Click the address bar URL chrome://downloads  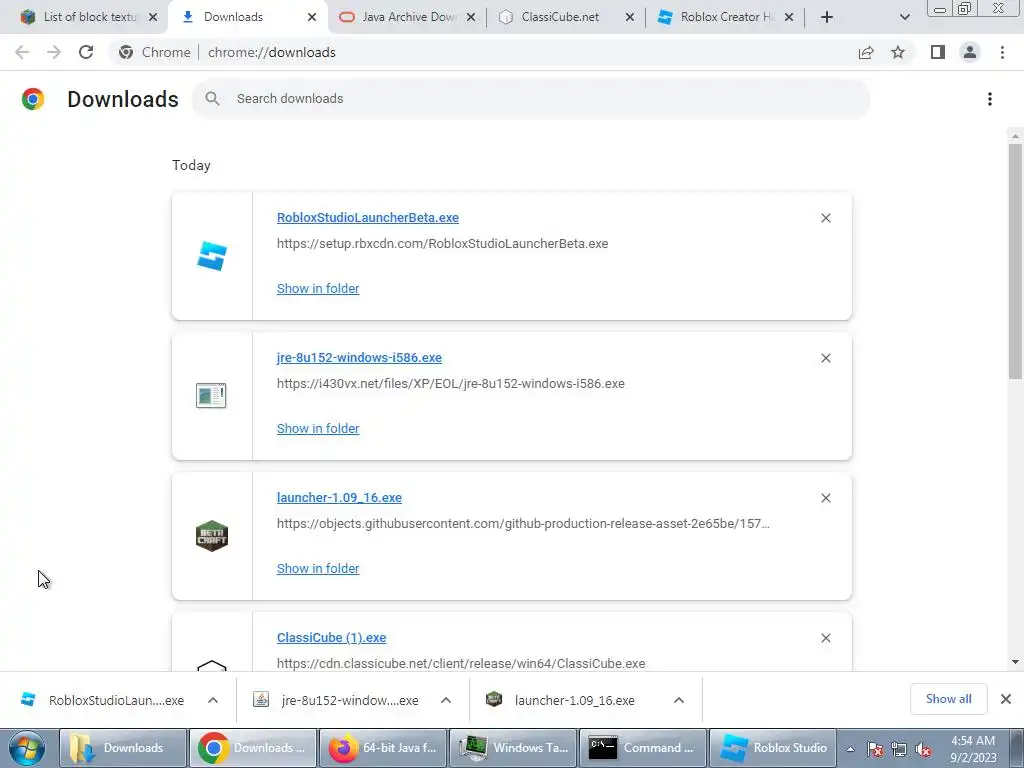[272, 52]
